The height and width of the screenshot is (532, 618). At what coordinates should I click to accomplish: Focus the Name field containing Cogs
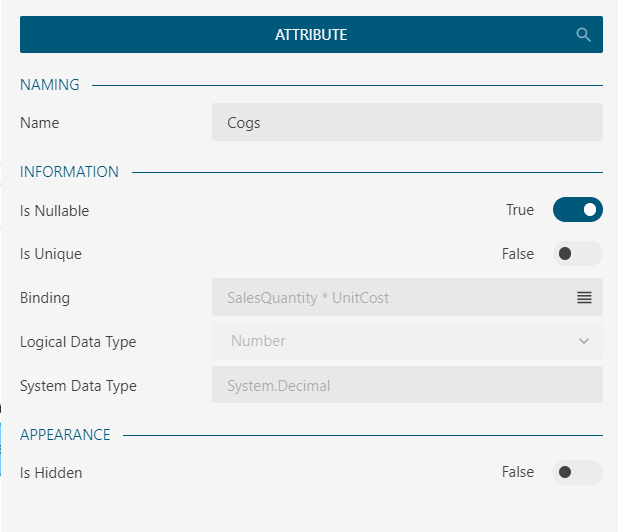tap(407, 123)
